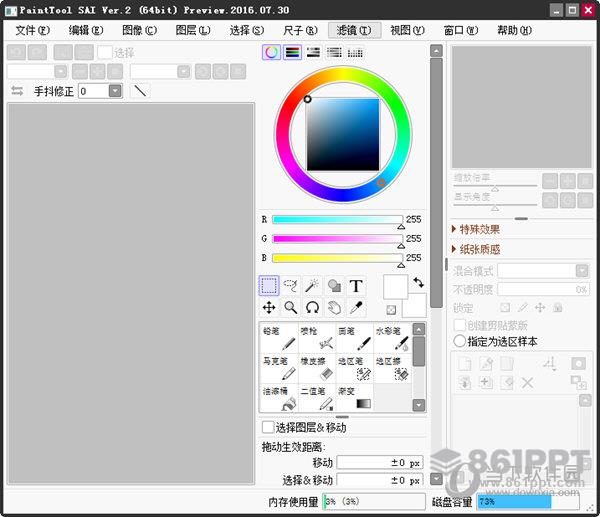Choose the 水彩笔 watercolor brush

click(x=392, y=338)
